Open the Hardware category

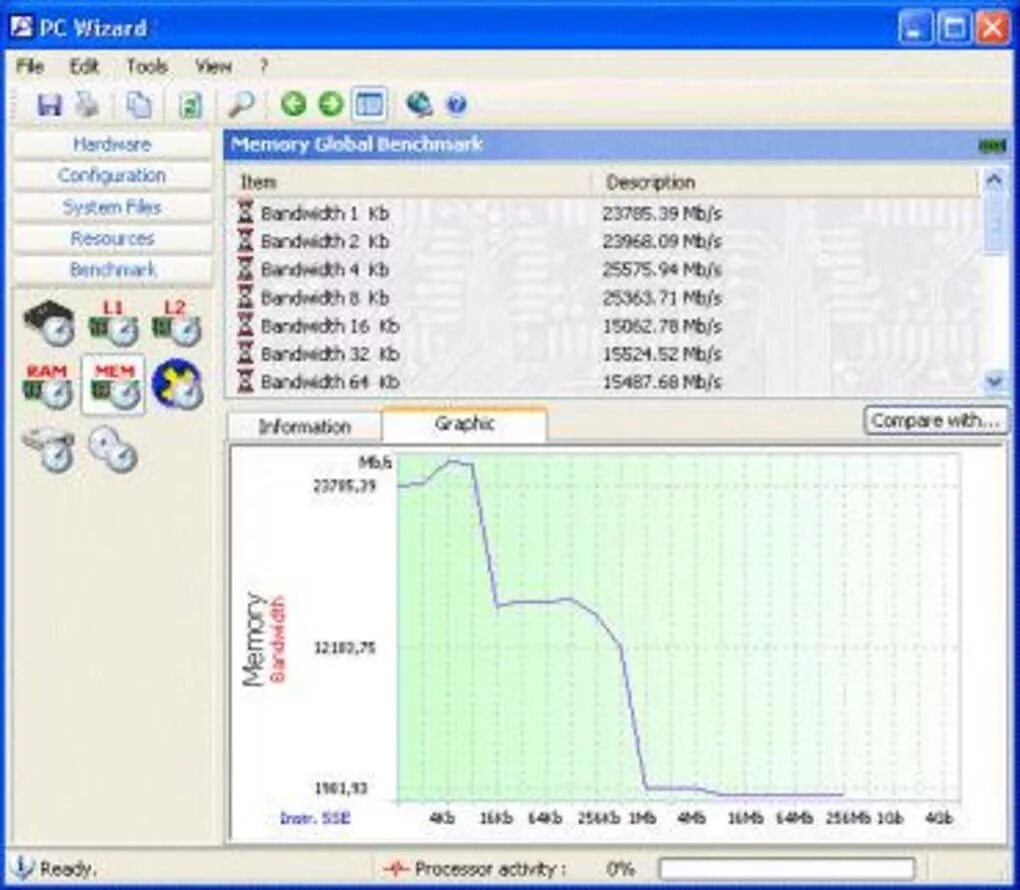(112, 144)
